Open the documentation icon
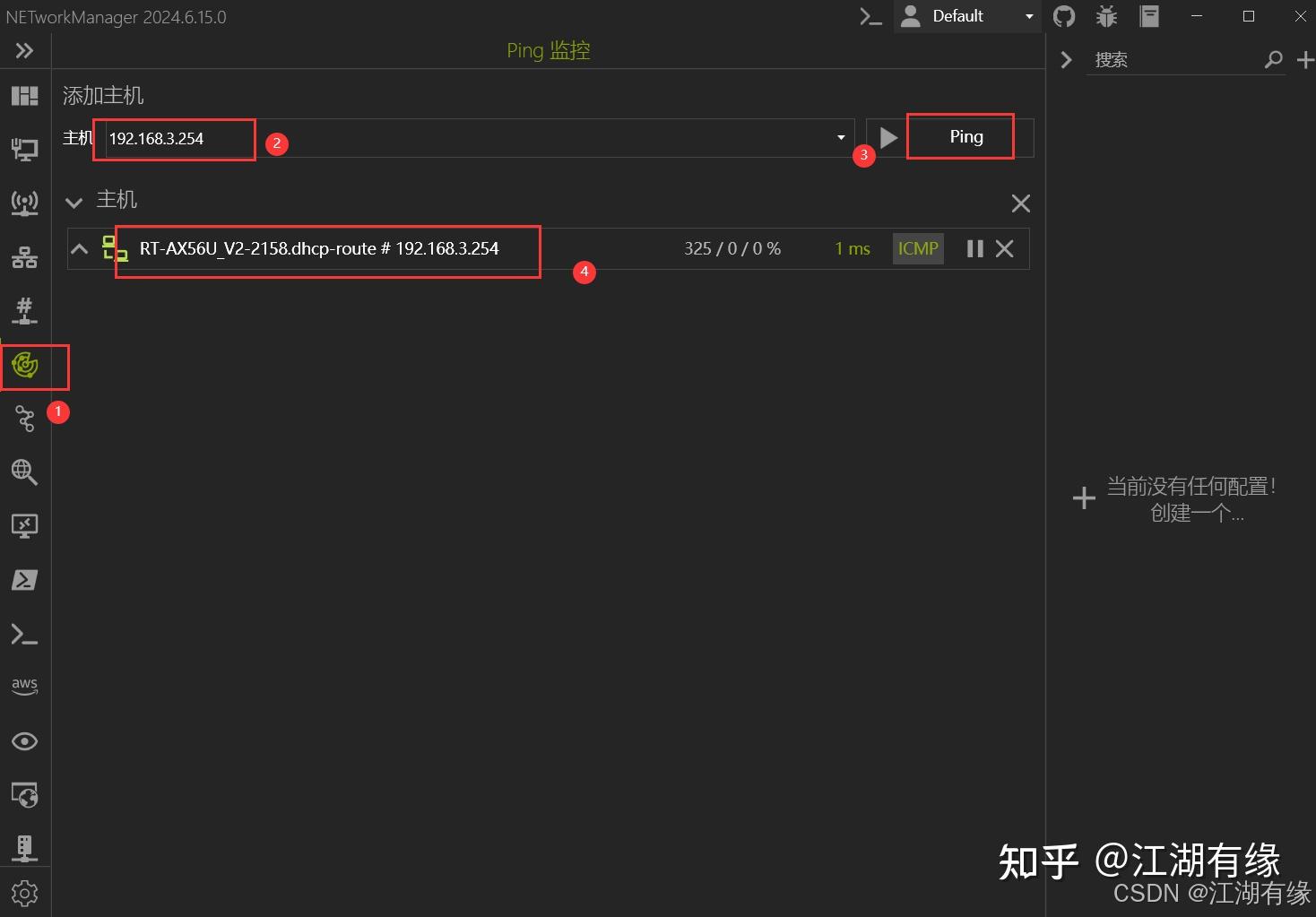Image resolution: width=1316 pixels, height=917 pixels. (1148, 15)
